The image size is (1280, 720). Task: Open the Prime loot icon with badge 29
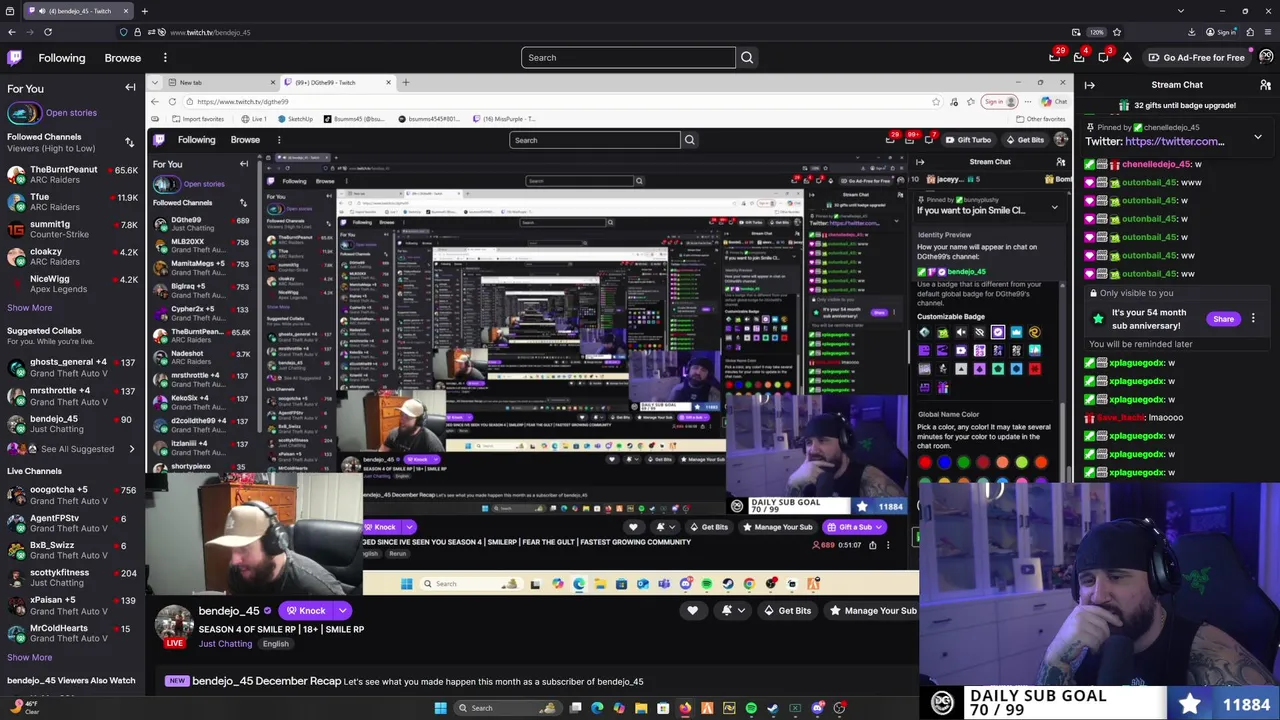[1055, 57]
